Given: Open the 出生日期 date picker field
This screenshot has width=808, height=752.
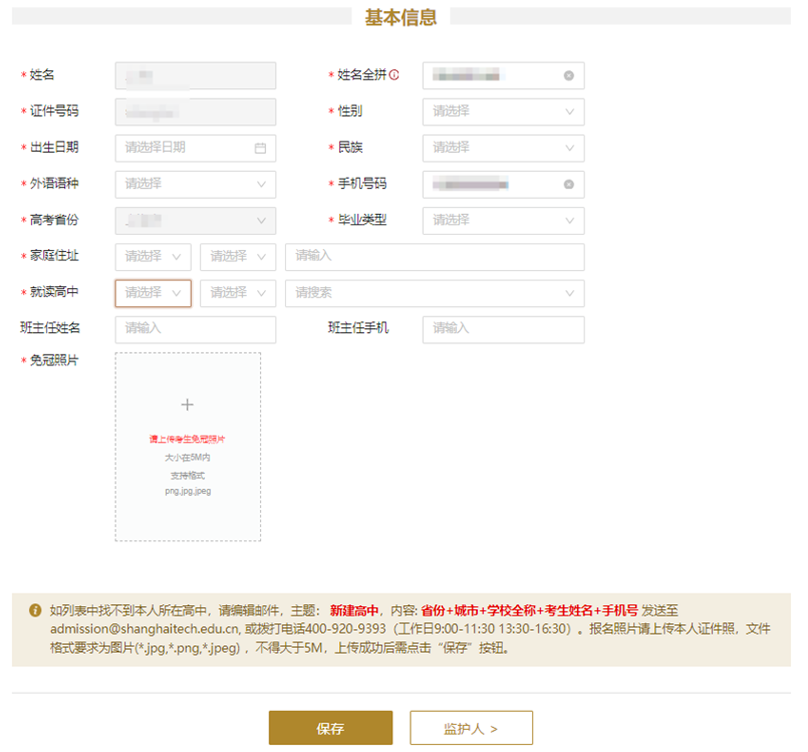Looking at the screenshot, I should (x=185, y=148).
